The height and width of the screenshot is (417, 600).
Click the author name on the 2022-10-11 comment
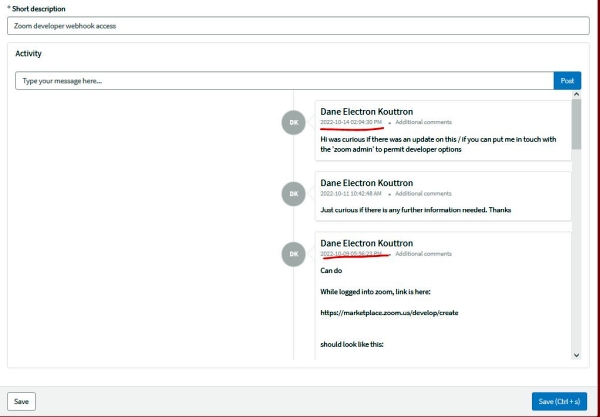(367, 183)
